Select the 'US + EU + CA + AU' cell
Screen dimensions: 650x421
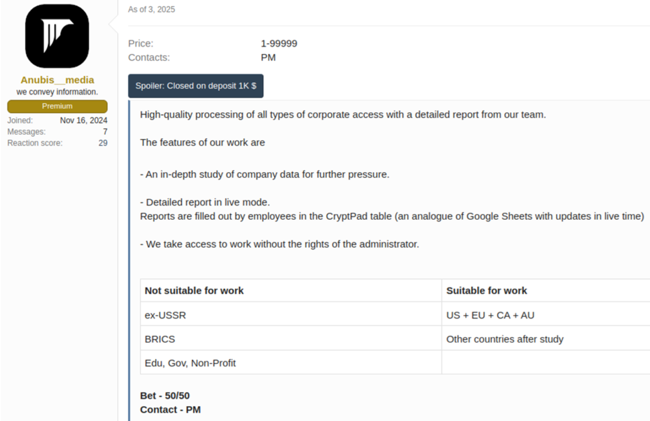click(x=490, y=315)
